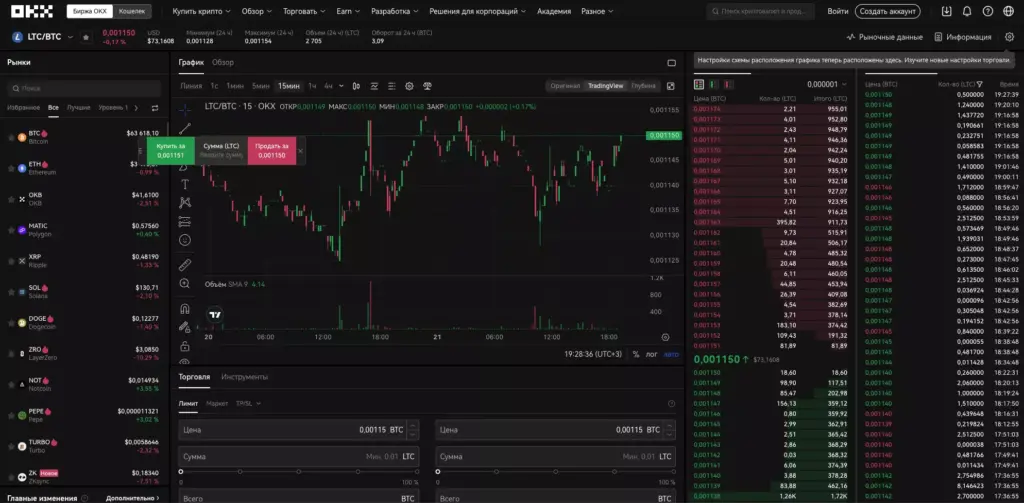The height and width of the screenshot is (503, 1024).
Task: Select the Маркет order tab
Action: tap(217, 404)
